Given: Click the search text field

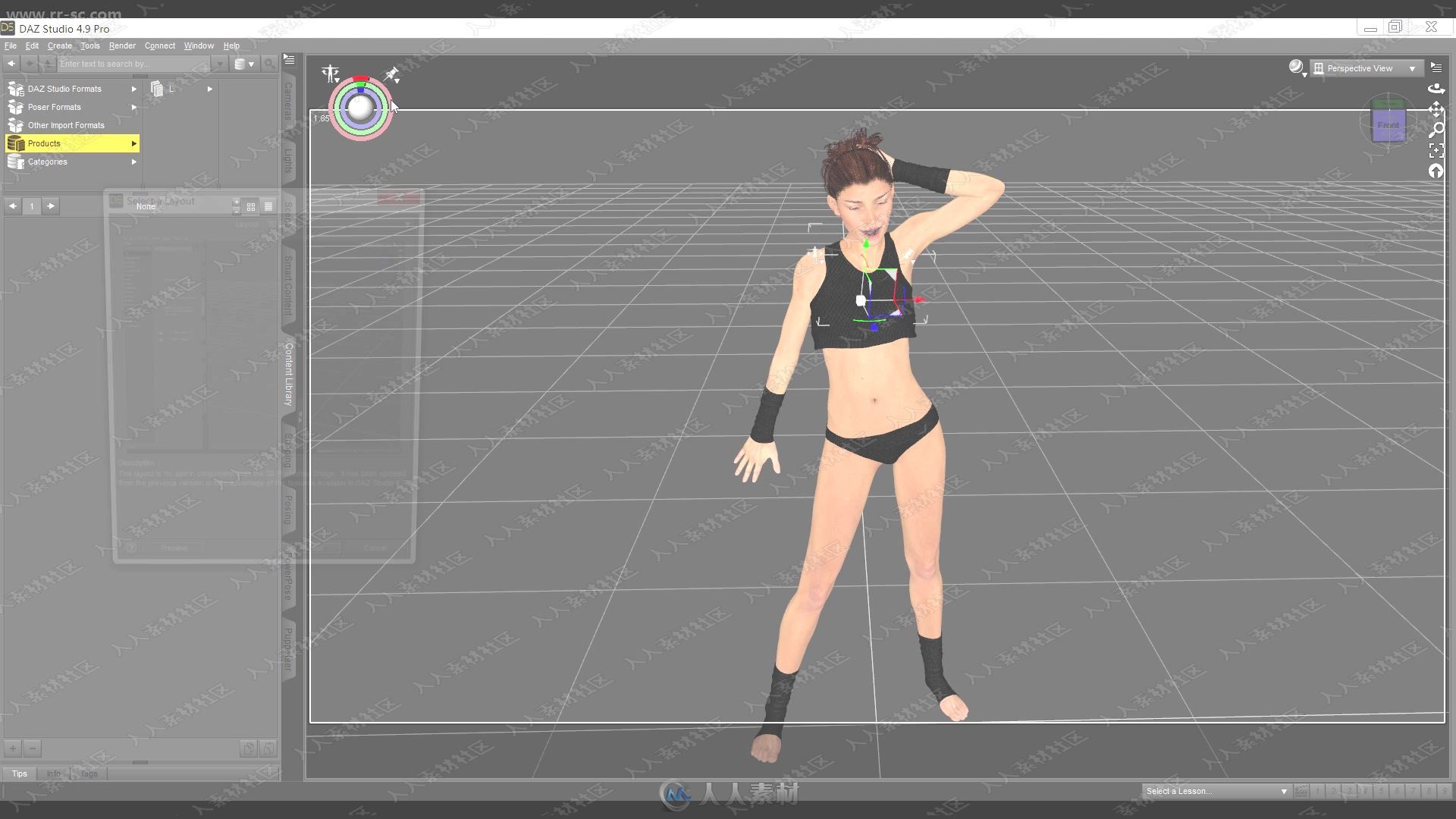Looking at the screenshot, I should (x=135, y=64).
